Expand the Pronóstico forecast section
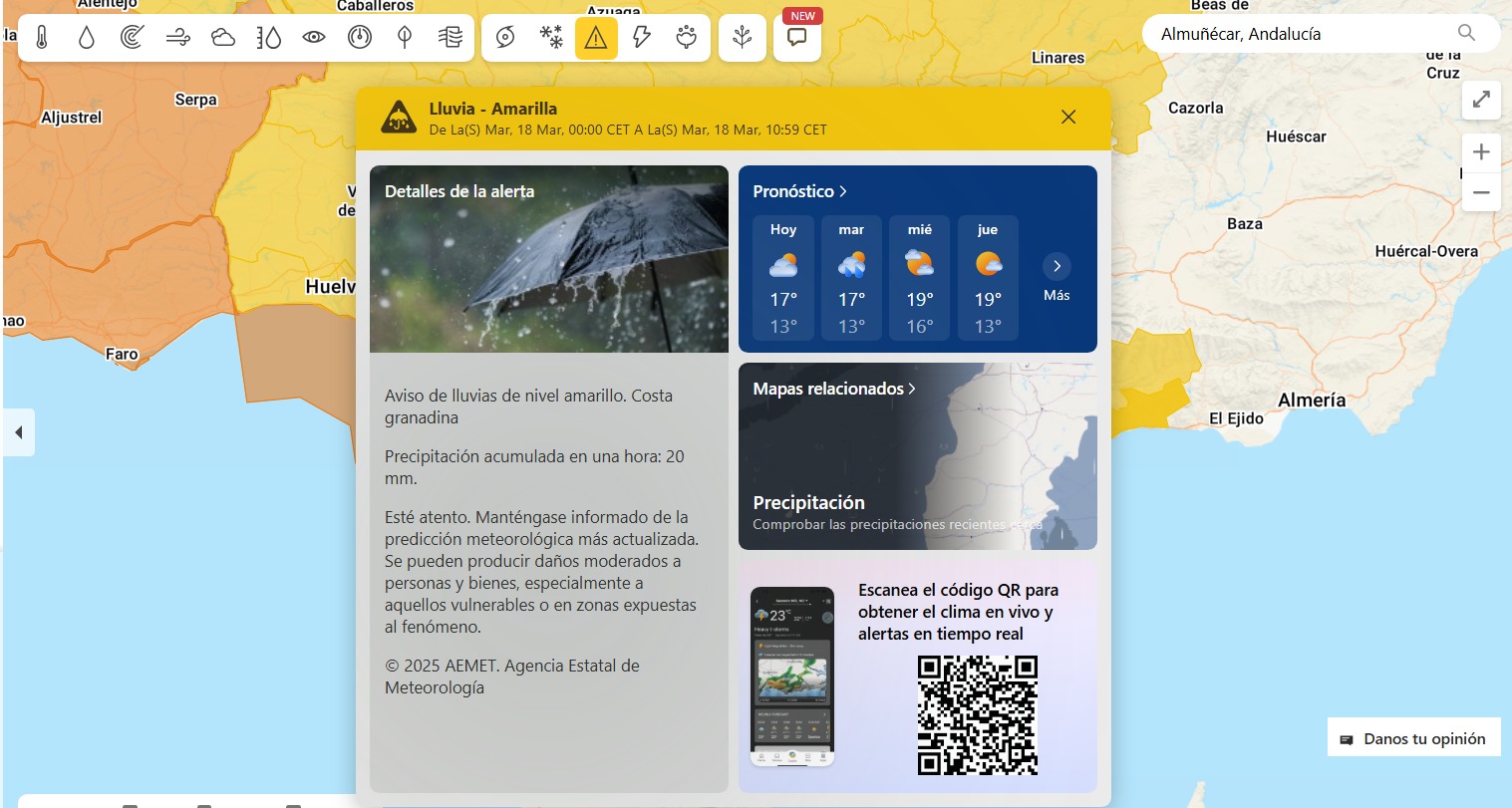The width and height of the screenshot is (1512, 808). click(x=799, y=191)
